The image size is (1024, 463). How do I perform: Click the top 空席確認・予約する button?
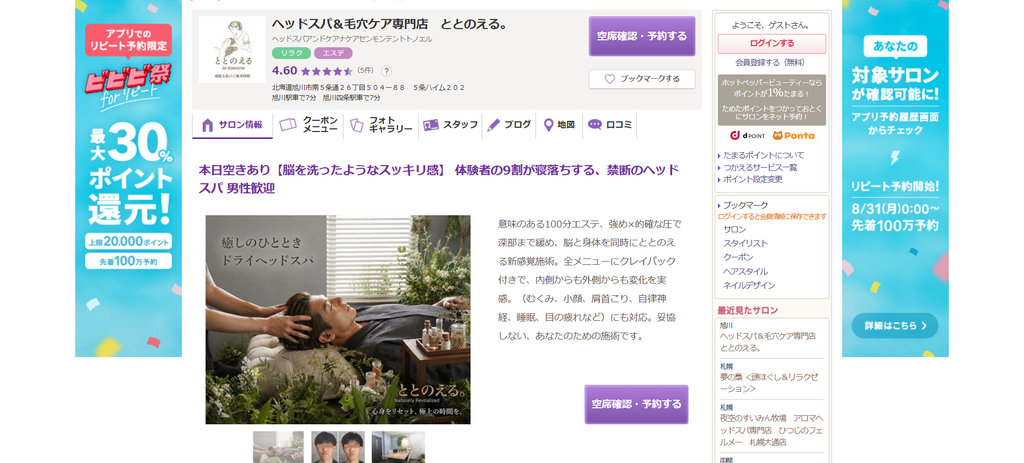point(641,37)
